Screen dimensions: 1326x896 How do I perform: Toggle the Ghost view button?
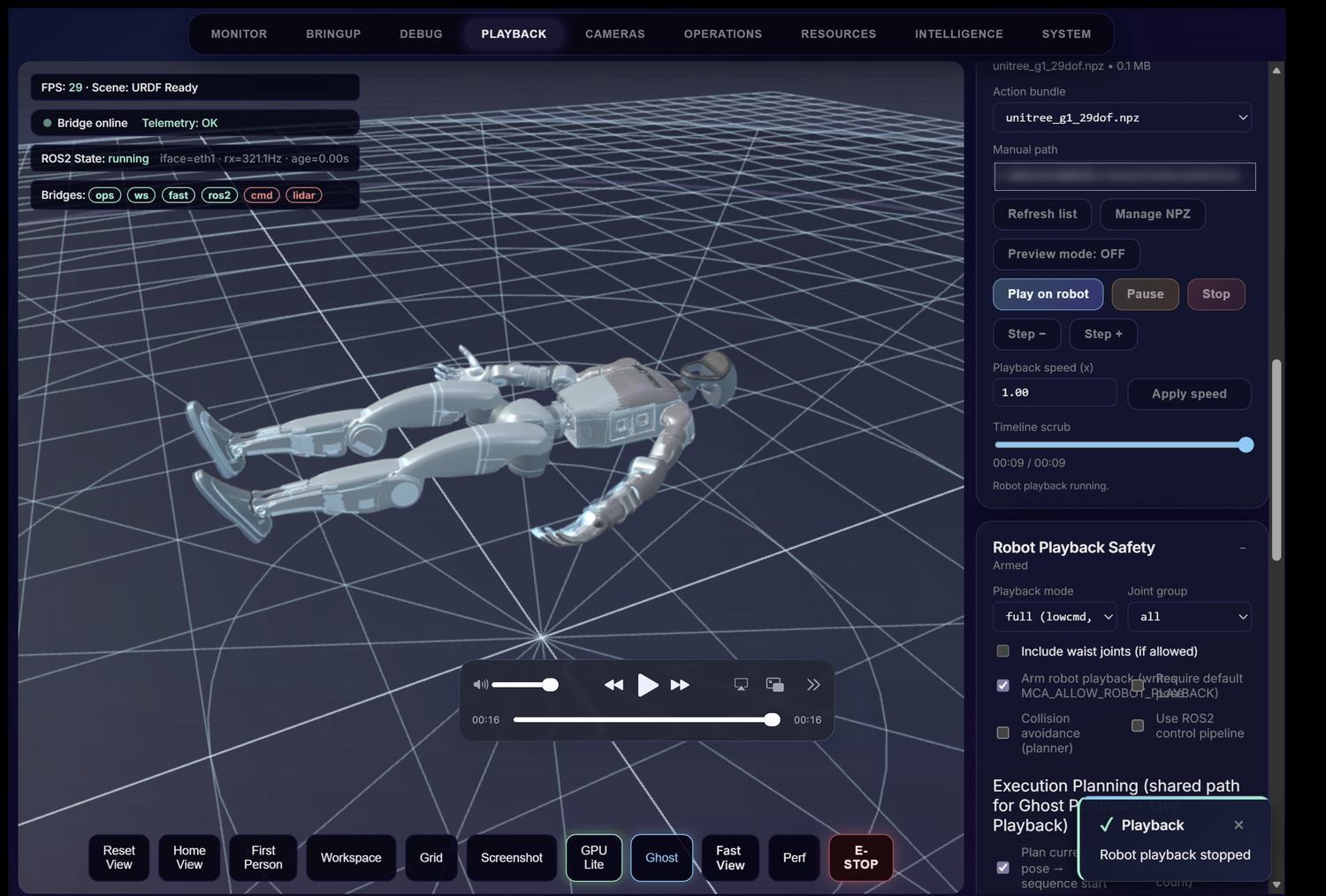pos(661,857)
